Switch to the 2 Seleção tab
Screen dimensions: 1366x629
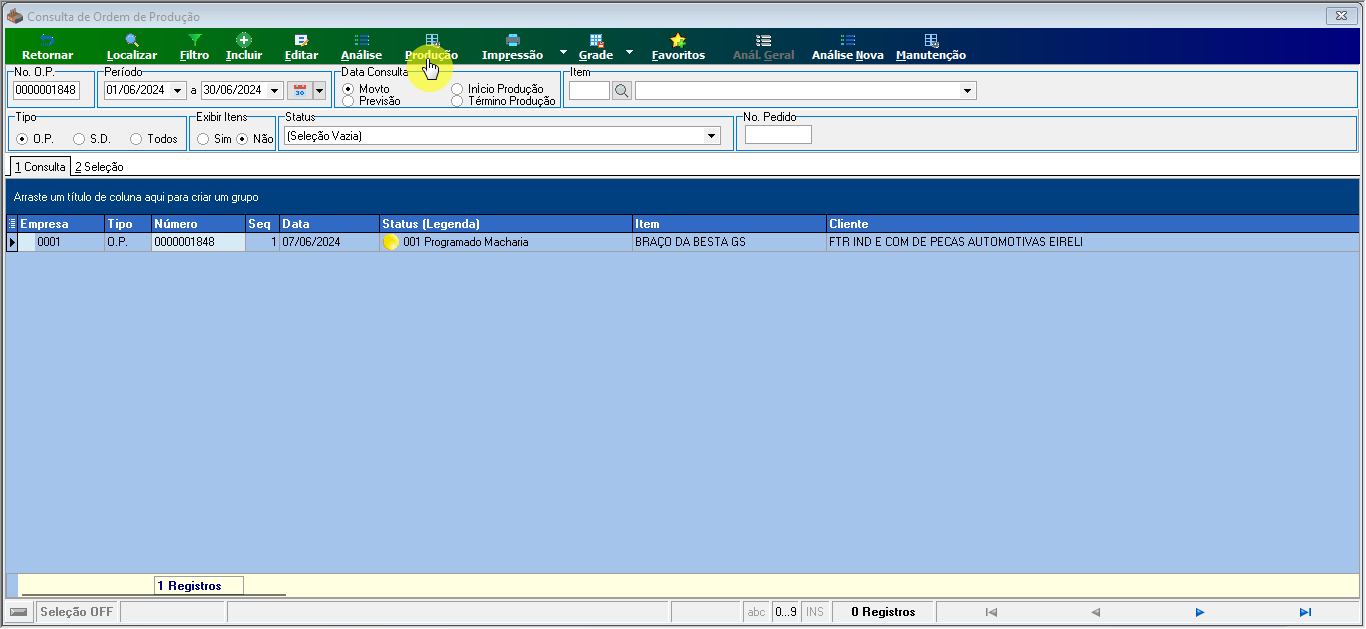99,167
